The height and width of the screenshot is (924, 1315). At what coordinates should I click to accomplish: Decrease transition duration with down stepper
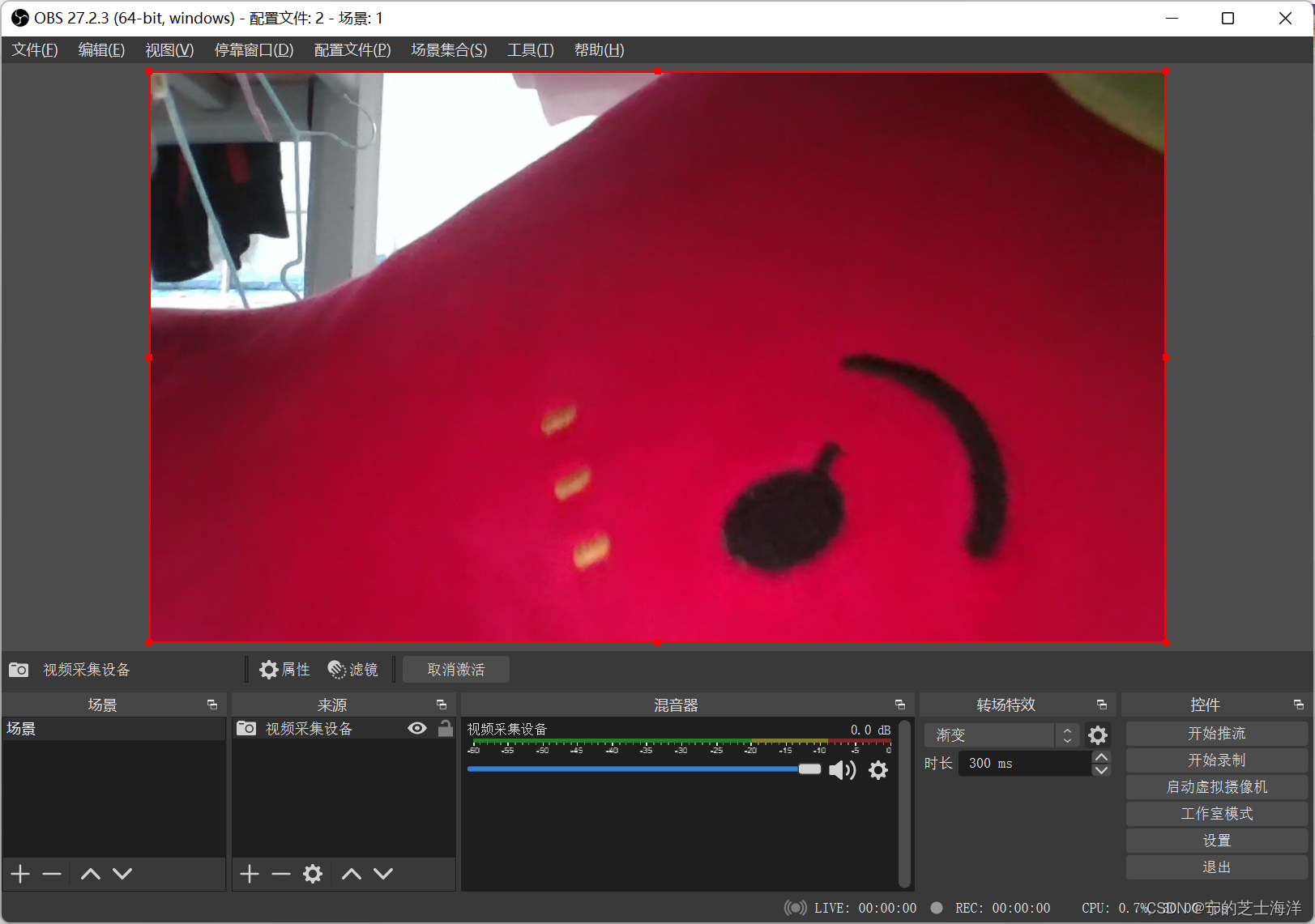click(x=1101, y=770)
